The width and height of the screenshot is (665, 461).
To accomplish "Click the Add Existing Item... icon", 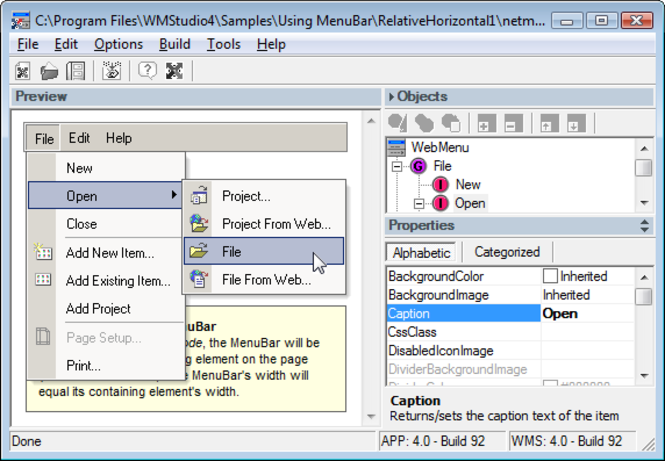I will (43, 279).
